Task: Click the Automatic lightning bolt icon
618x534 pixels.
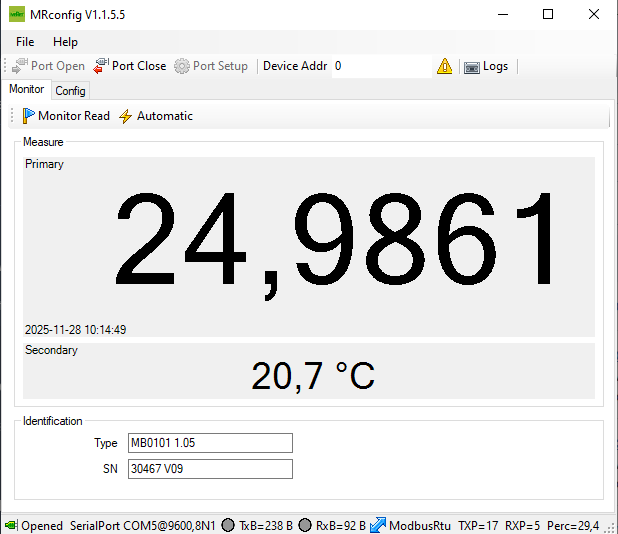Action: click(x=126, y=116)
